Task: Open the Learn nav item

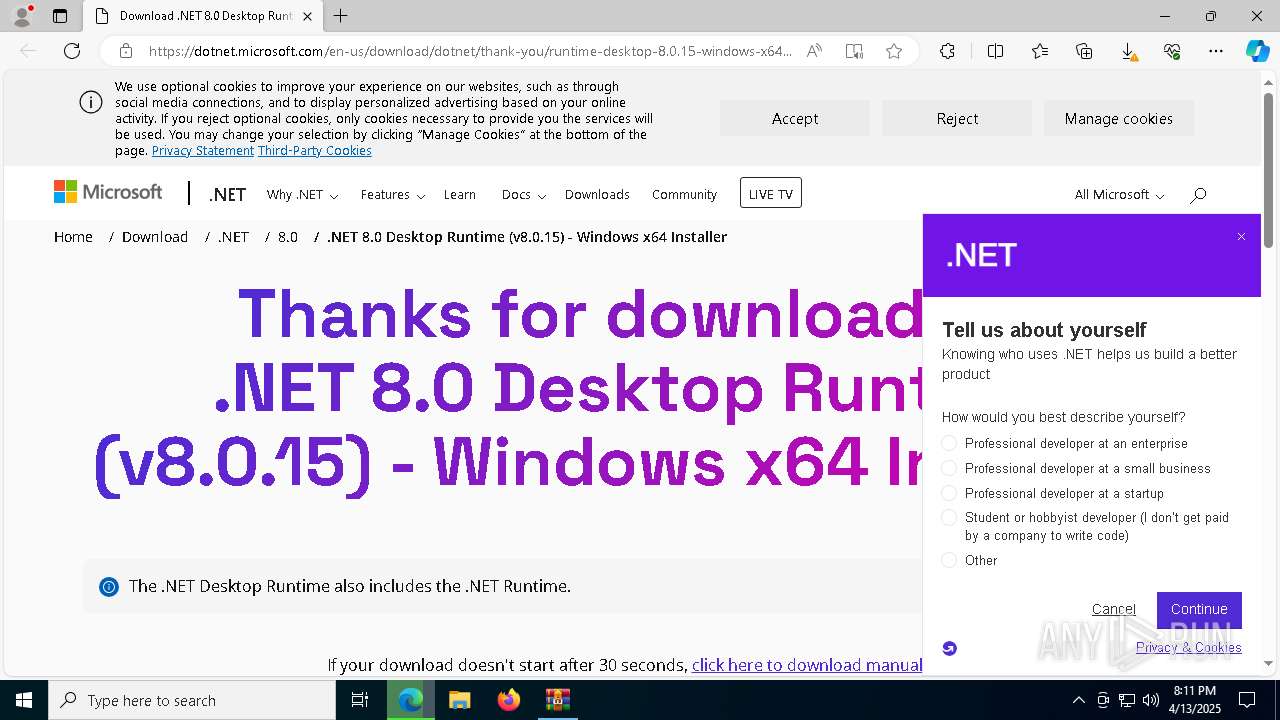Action: coord(460,195)
